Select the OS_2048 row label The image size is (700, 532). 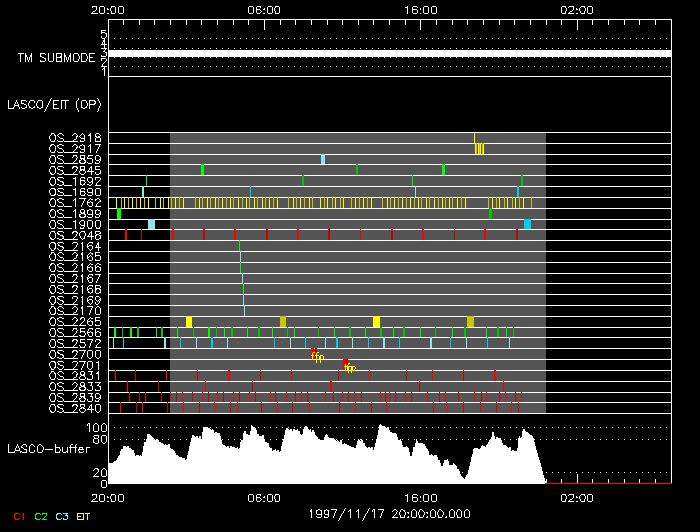(75, 235)
